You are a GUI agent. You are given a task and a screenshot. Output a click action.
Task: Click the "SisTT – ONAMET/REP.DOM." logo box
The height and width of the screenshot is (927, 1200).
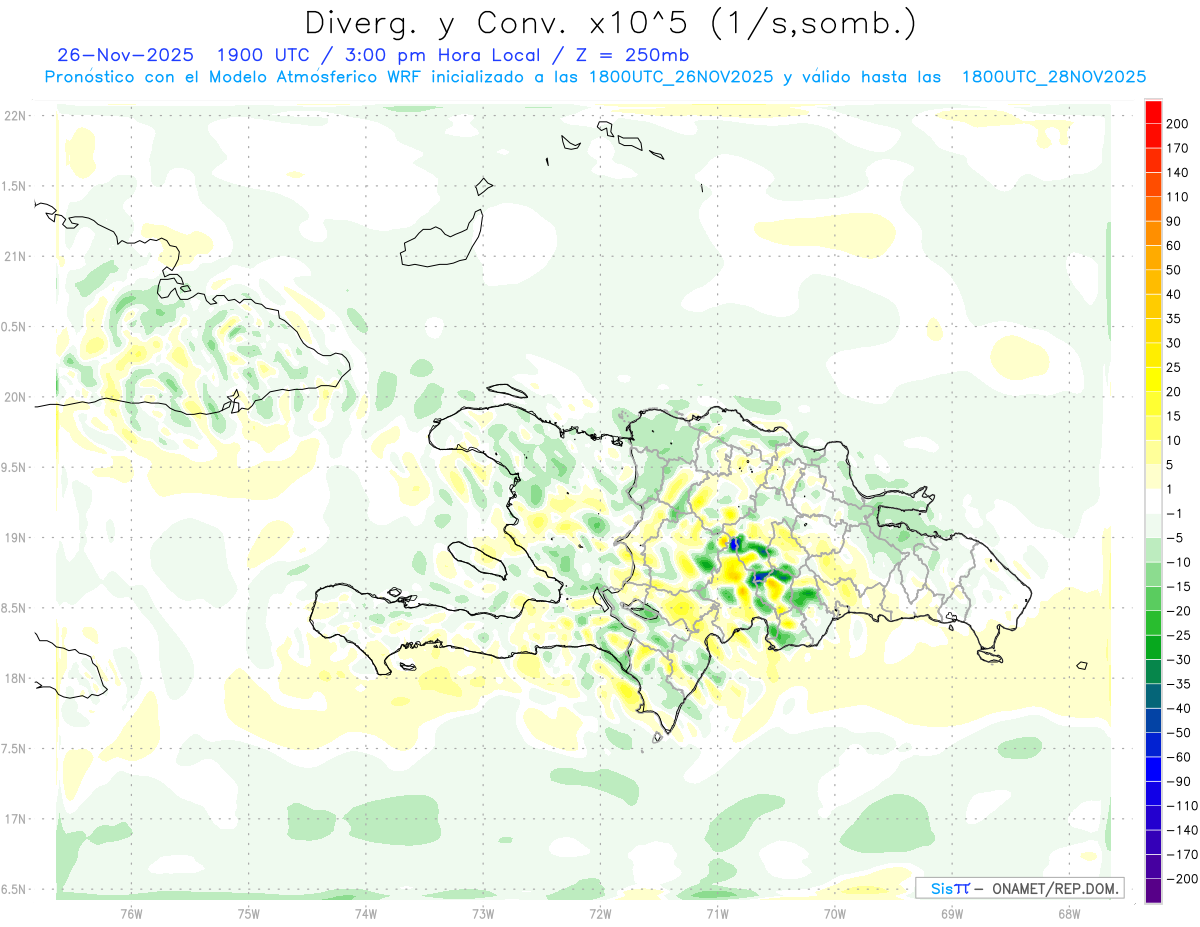point(1020,888)
